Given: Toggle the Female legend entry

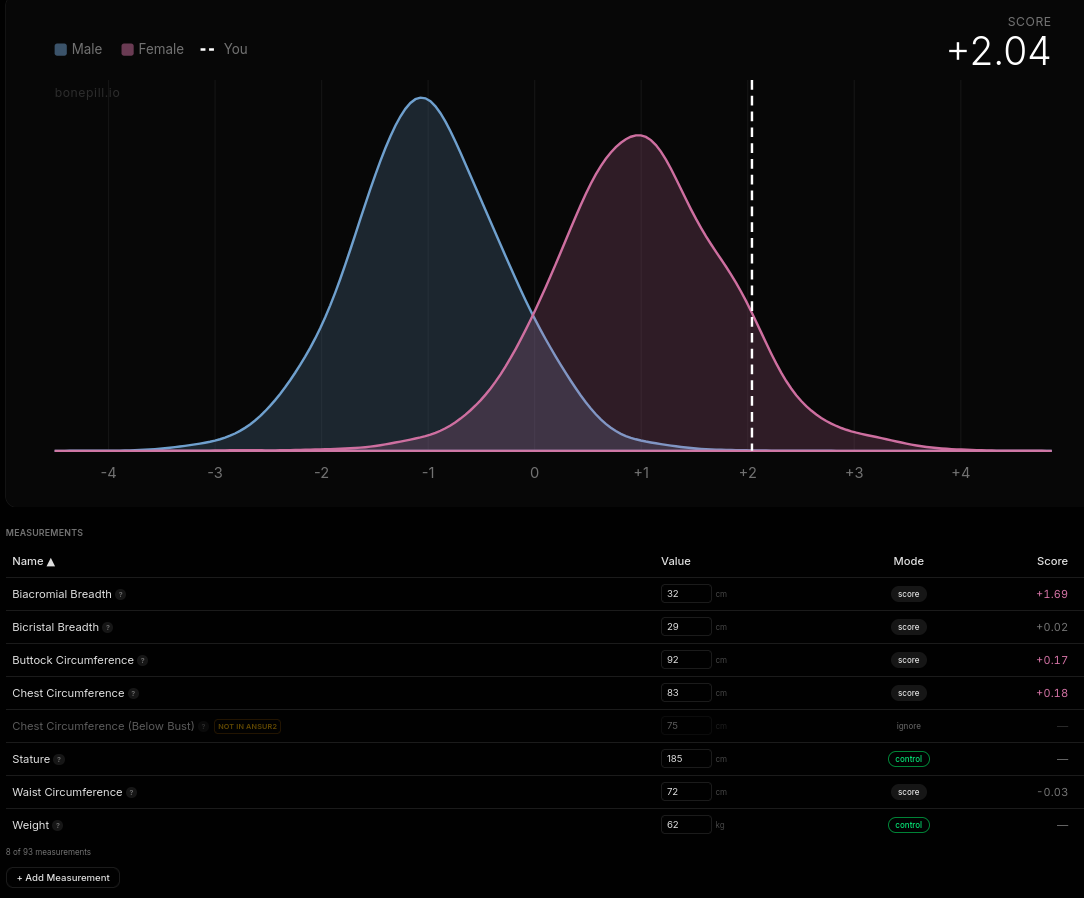Looking at the screenshot, I should (153, 49).
